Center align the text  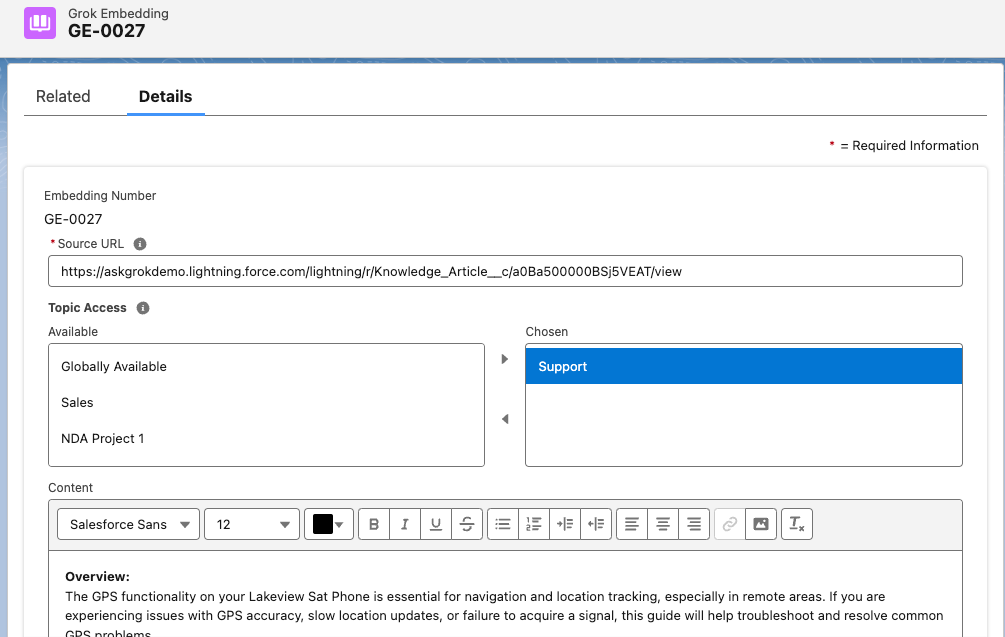click(x=663, y=524)
